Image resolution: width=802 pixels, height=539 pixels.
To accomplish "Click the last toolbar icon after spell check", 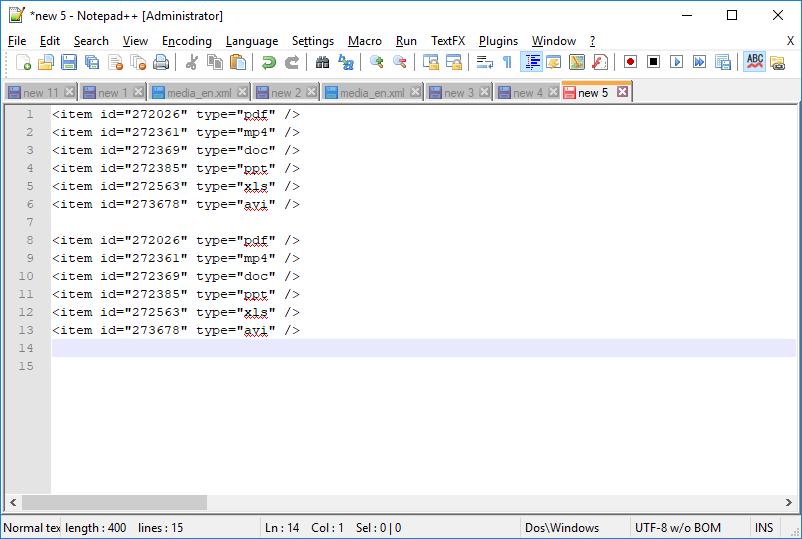I will point(777,62).
